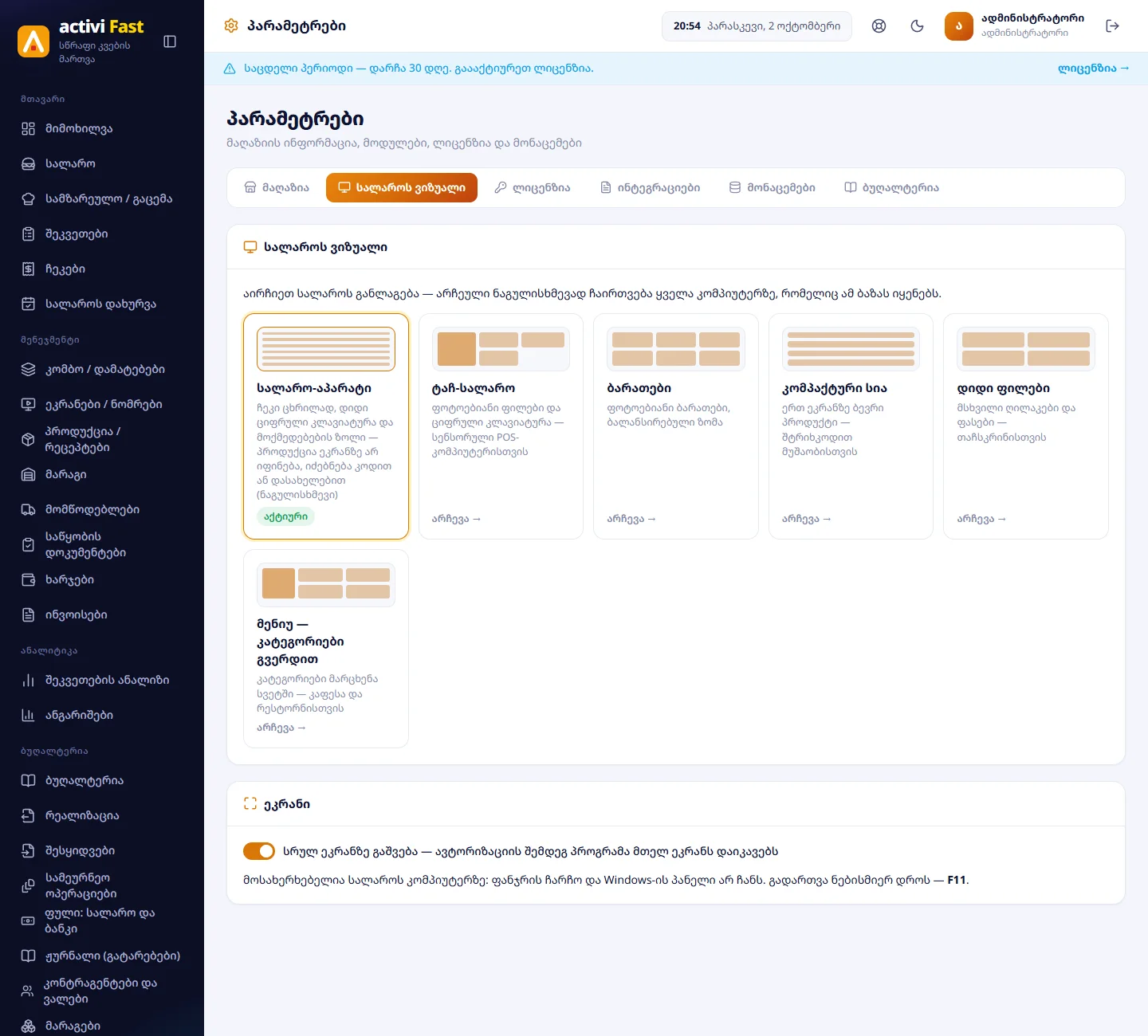Open the ინტეგრაციები tab
1148x1036 pixels.
[650, 188]
